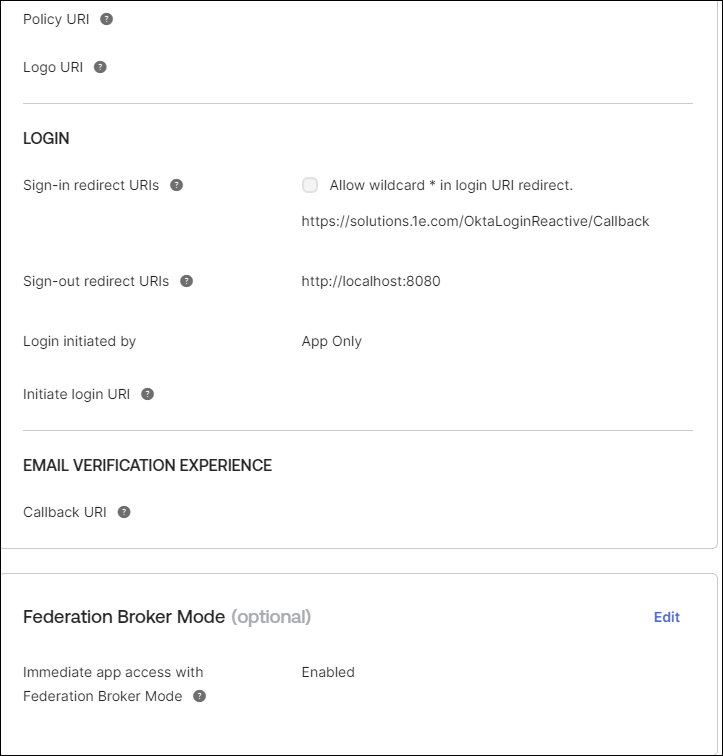
Task: Click the App Only value
Action: (332, 341)
